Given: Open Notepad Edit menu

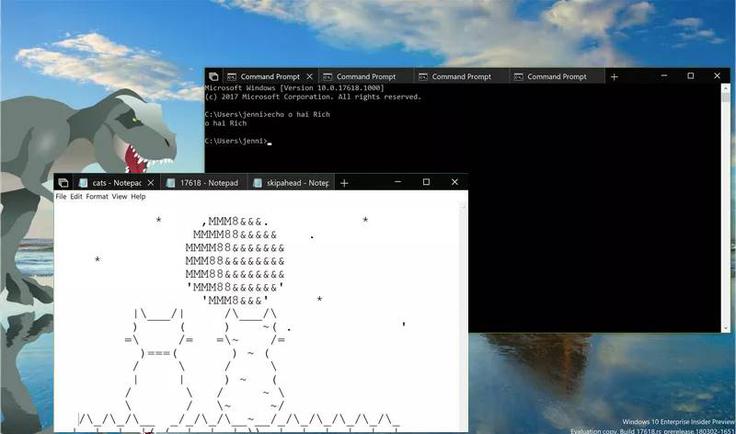Looking at the screenshot, I should (76, 196).
